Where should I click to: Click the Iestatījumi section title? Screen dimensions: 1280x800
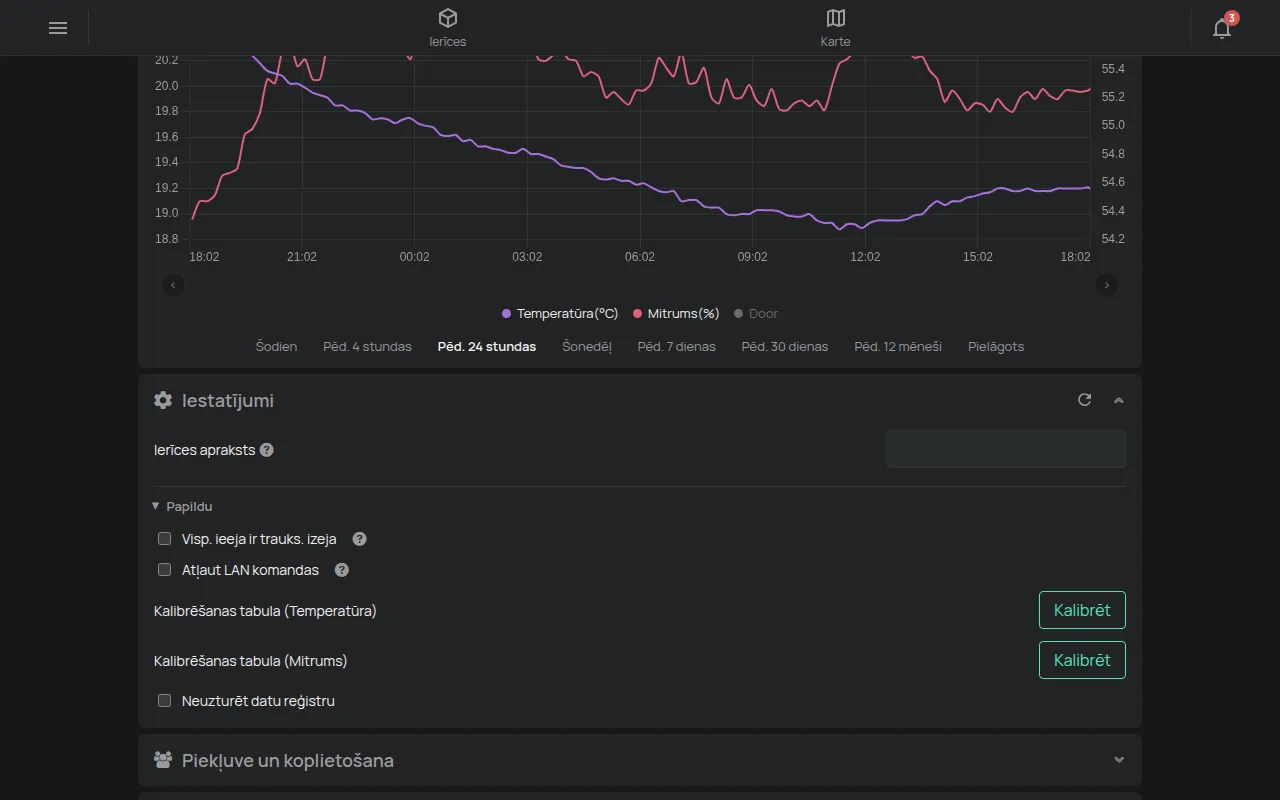tap(228, 400)
